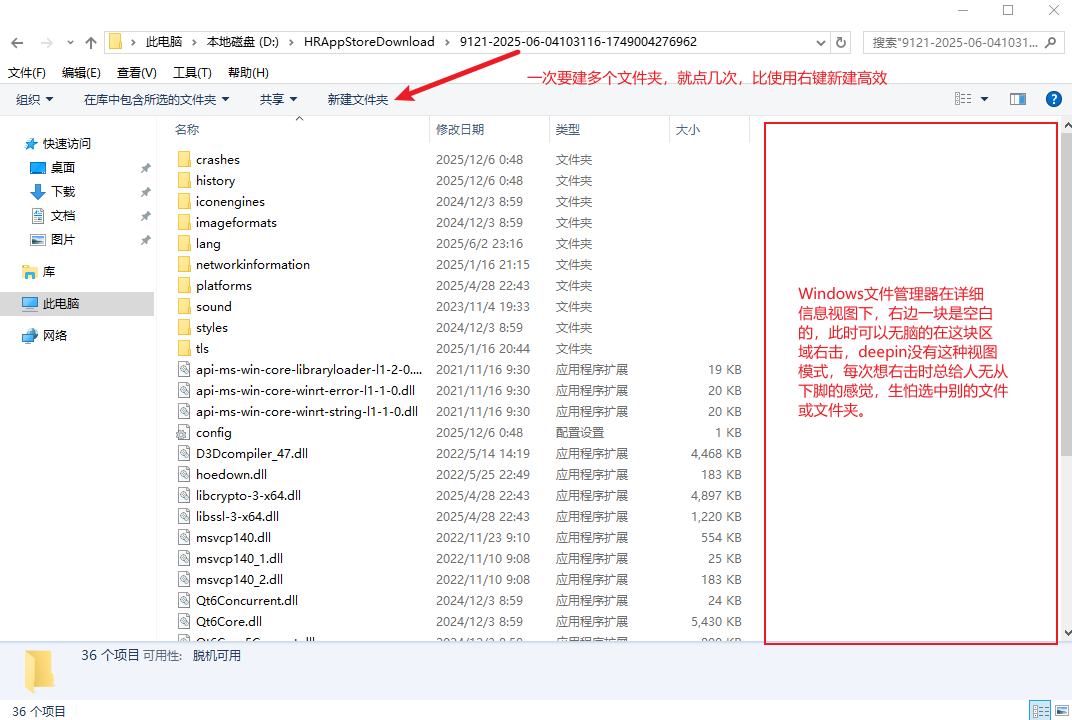Sort by Size (大小) column header
This screenshot has height=720, width=1072.
(x=688, y=130)
